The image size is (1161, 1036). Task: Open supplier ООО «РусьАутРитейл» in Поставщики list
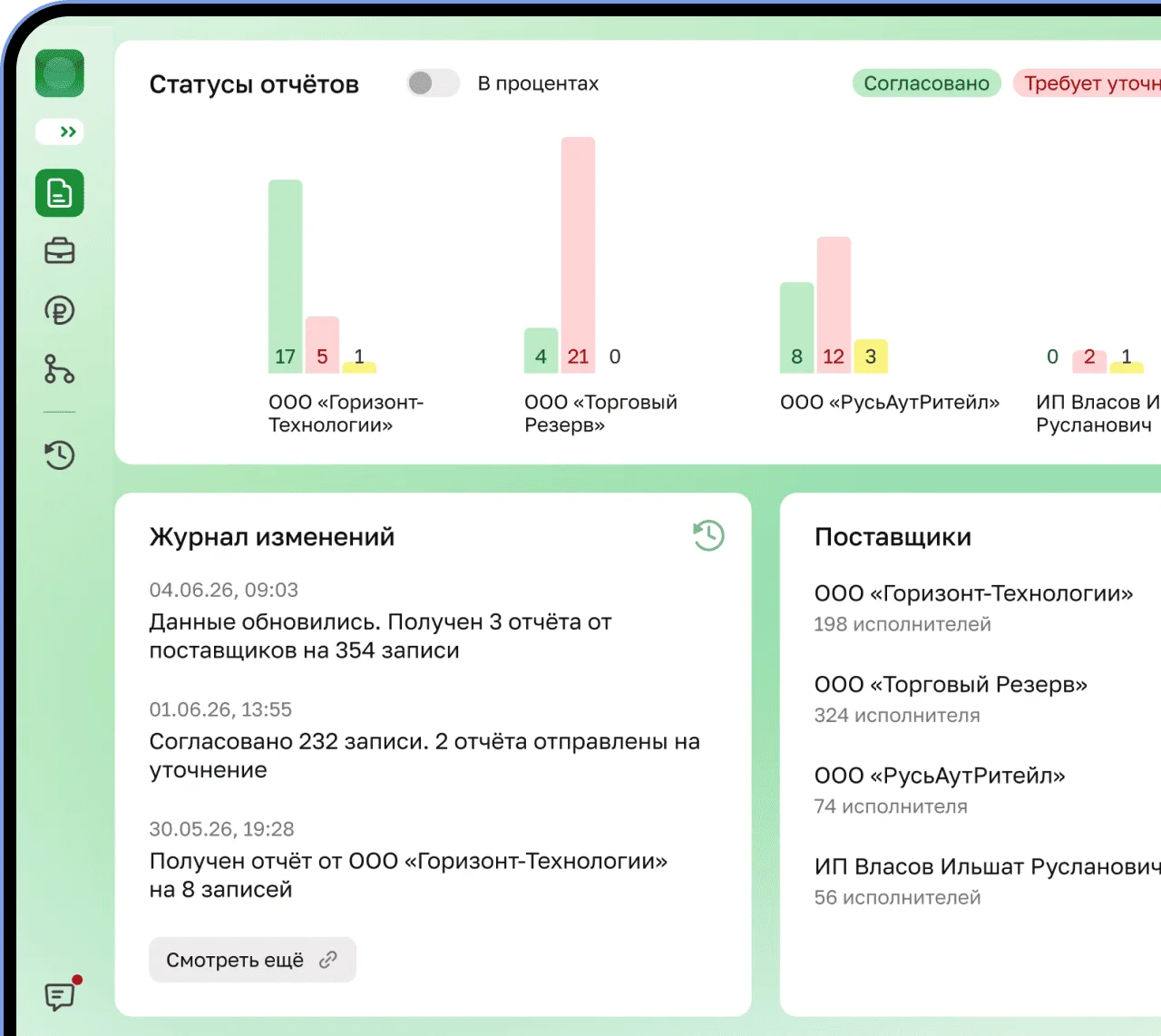coord(940,776)
